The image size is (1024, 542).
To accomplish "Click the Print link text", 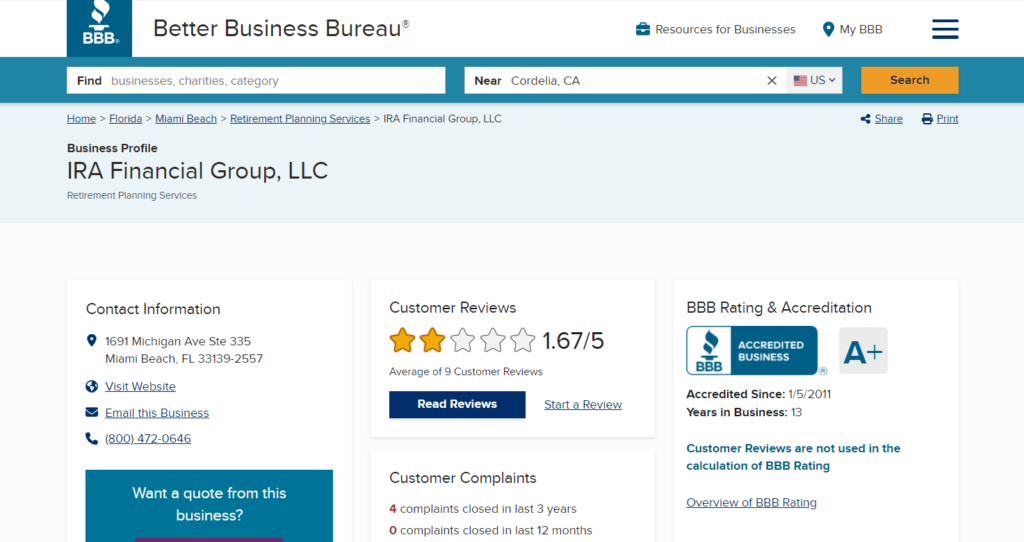I will pyautogui.click(x=947, y=119).
